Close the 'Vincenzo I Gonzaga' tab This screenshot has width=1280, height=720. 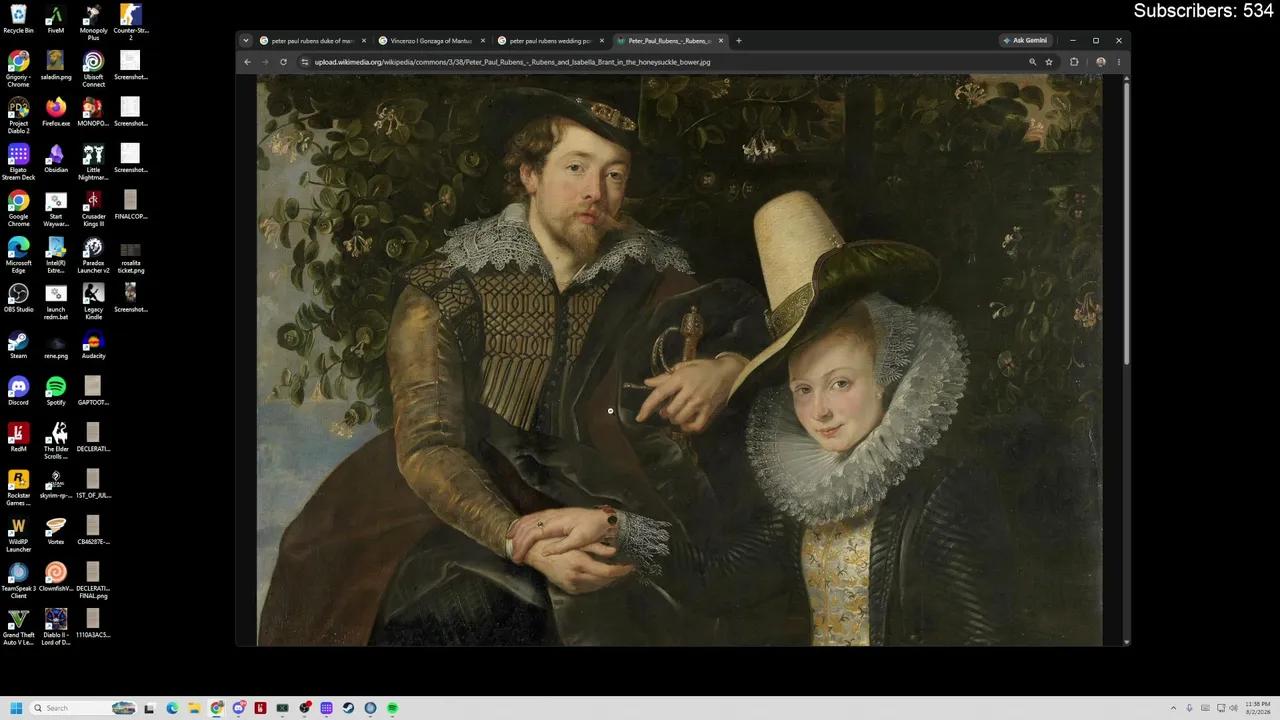(x=483, y=41)
